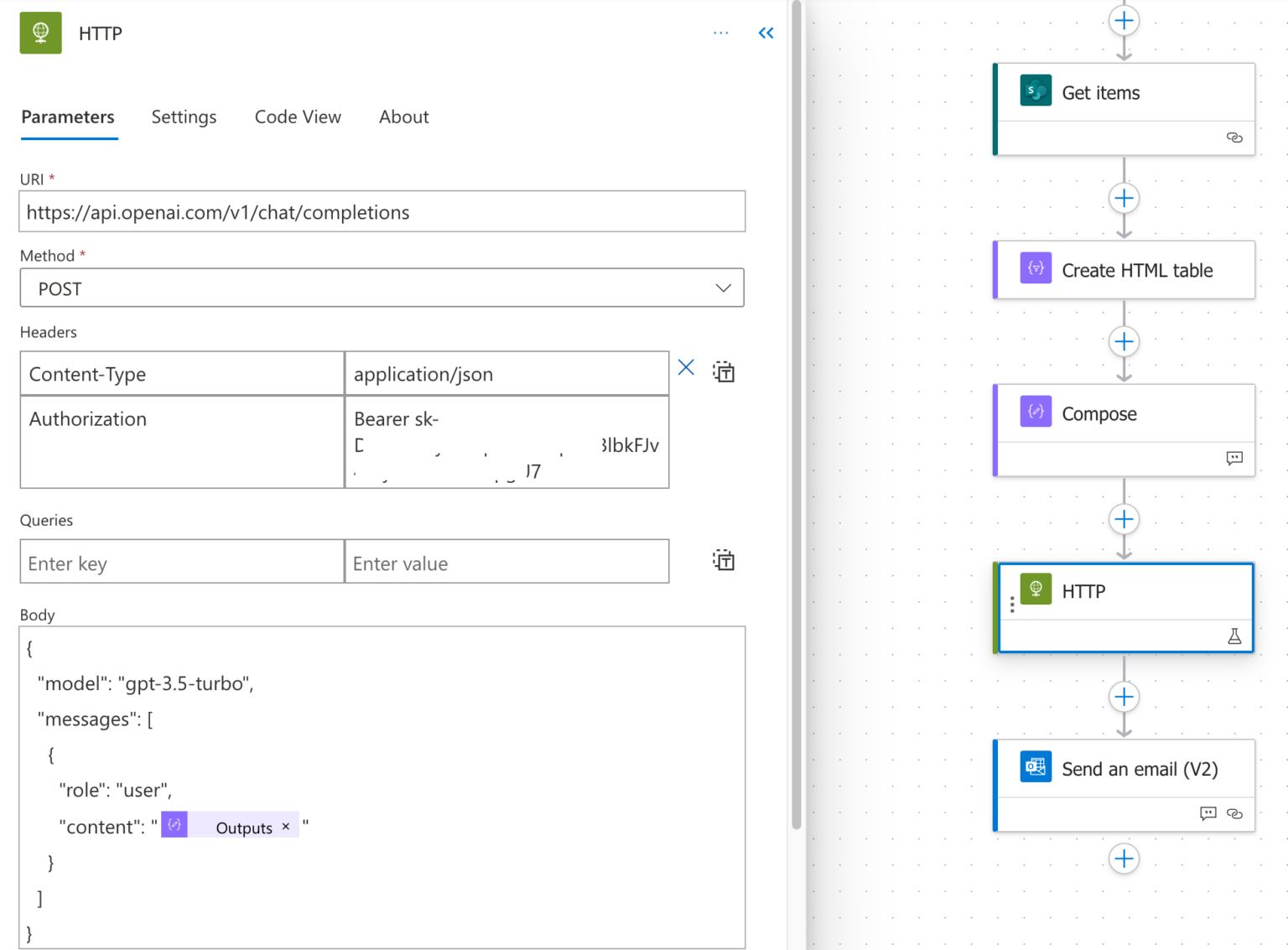Screen dimensions: 1288x950
Task: Click the Bearer token value field
Action: 506,442
